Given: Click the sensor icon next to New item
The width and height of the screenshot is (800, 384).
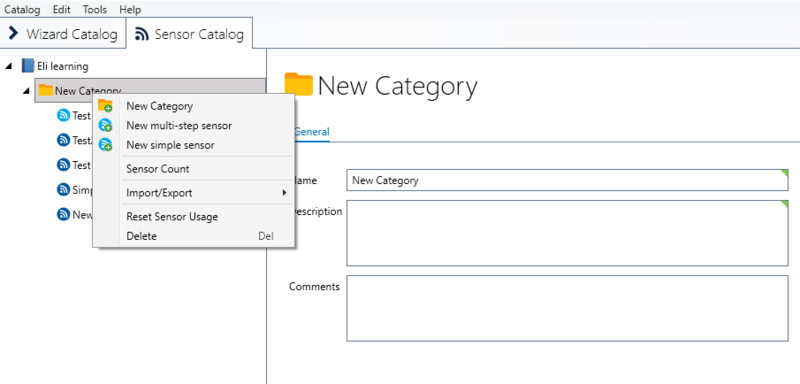Looking at the screenshot, I should 63,214.
